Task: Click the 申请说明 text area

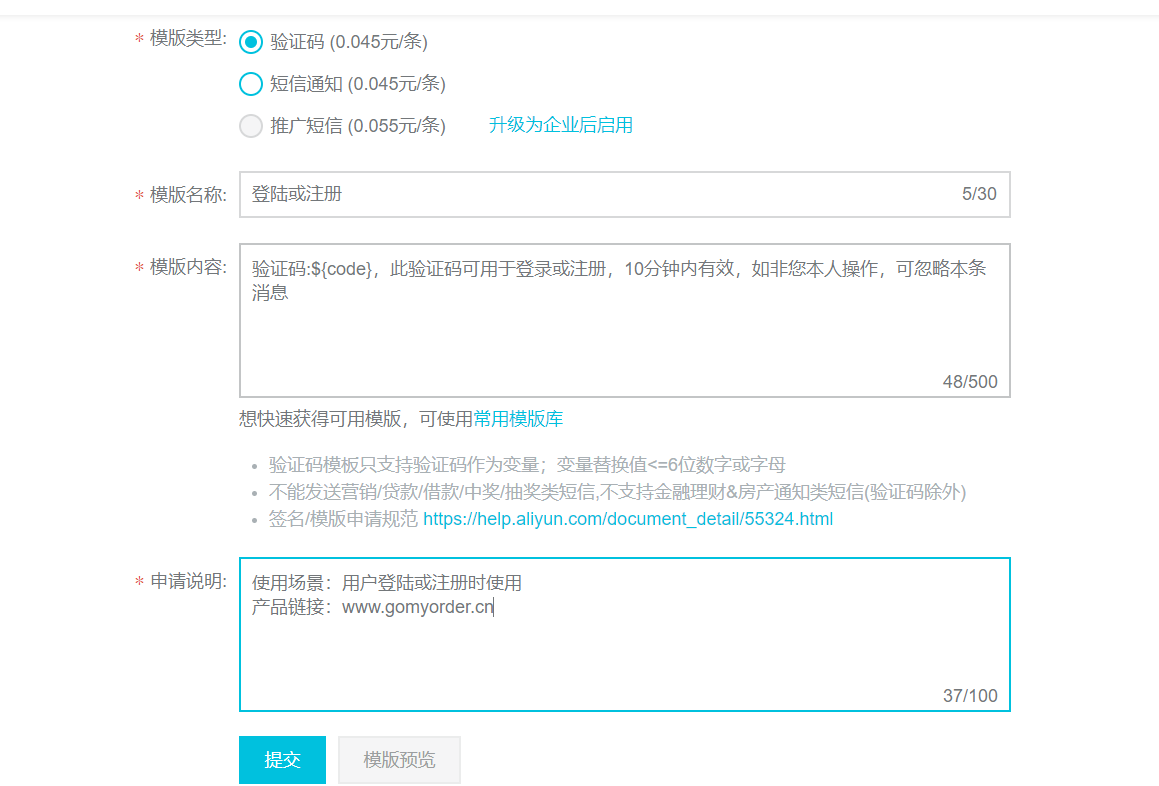Action: click(x=625, y=634)
